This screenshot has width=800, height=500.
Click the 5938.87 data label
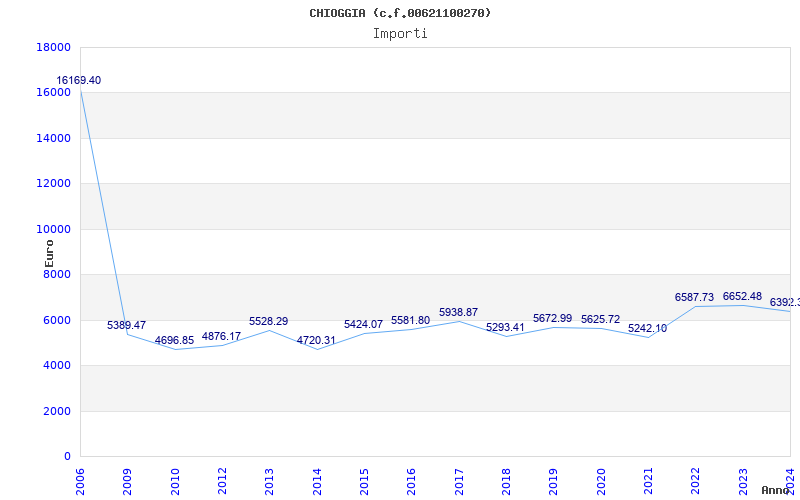click(459, 312)
